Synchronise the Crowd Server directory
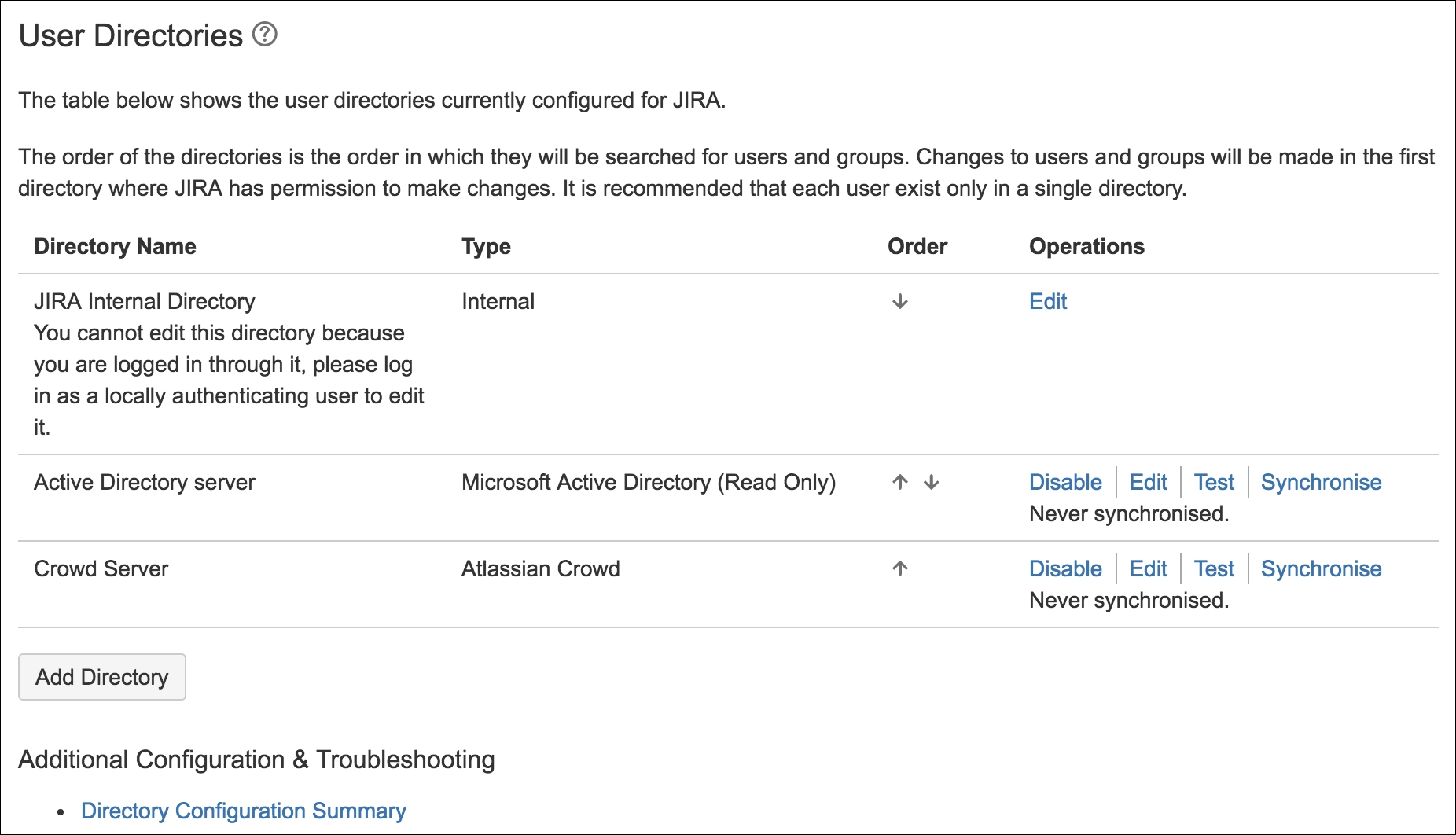The image size is (1456, 835). point(1321,568)
